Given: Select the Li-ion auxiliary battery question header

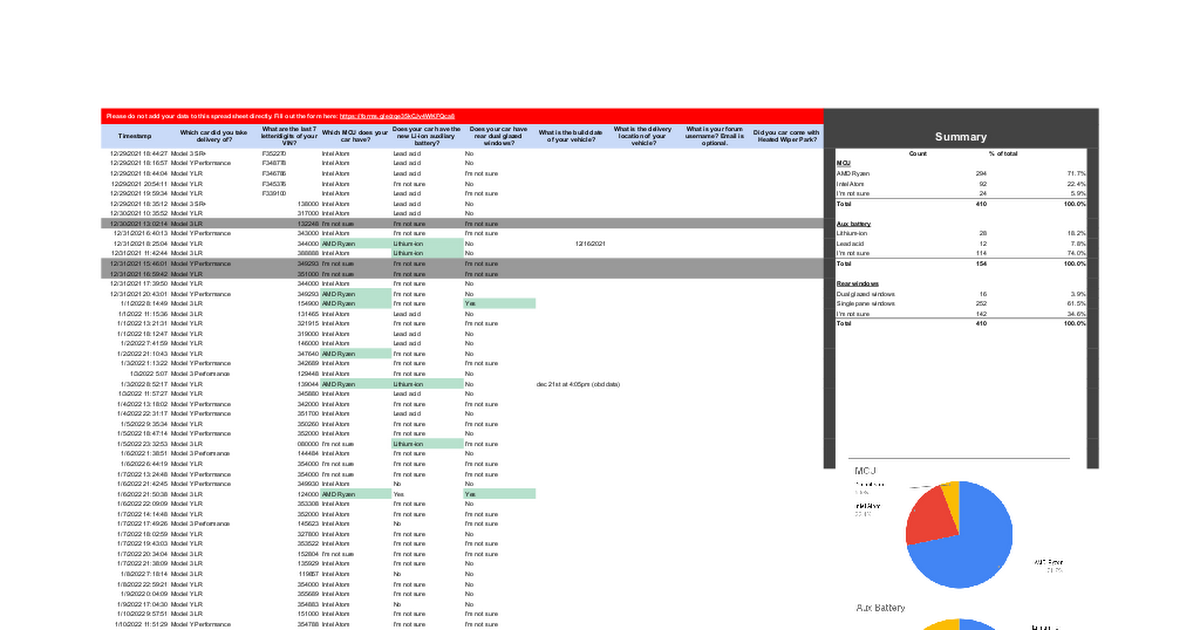Looking at the screenshot, I should (427, 135).
